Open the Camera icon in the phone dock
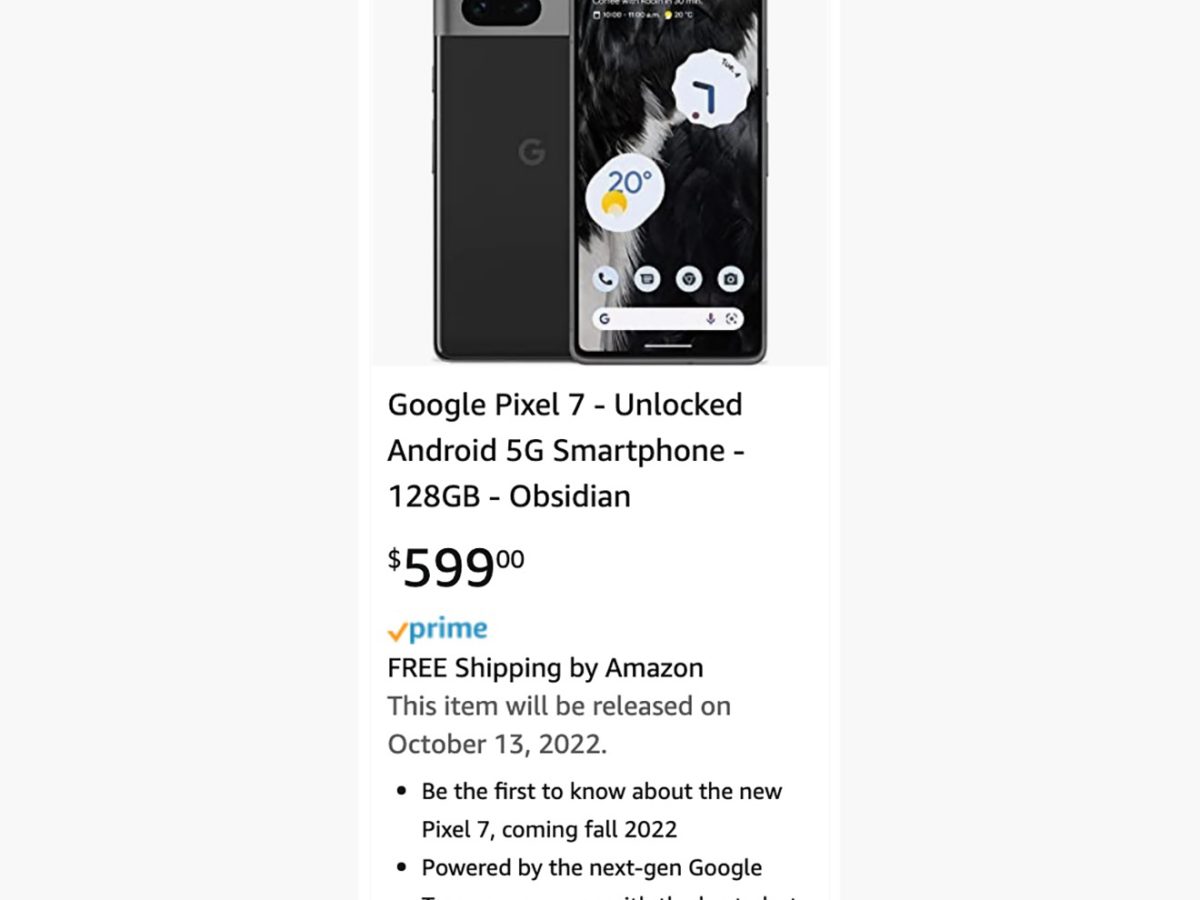1200x900 pixels. coord(731,279)
